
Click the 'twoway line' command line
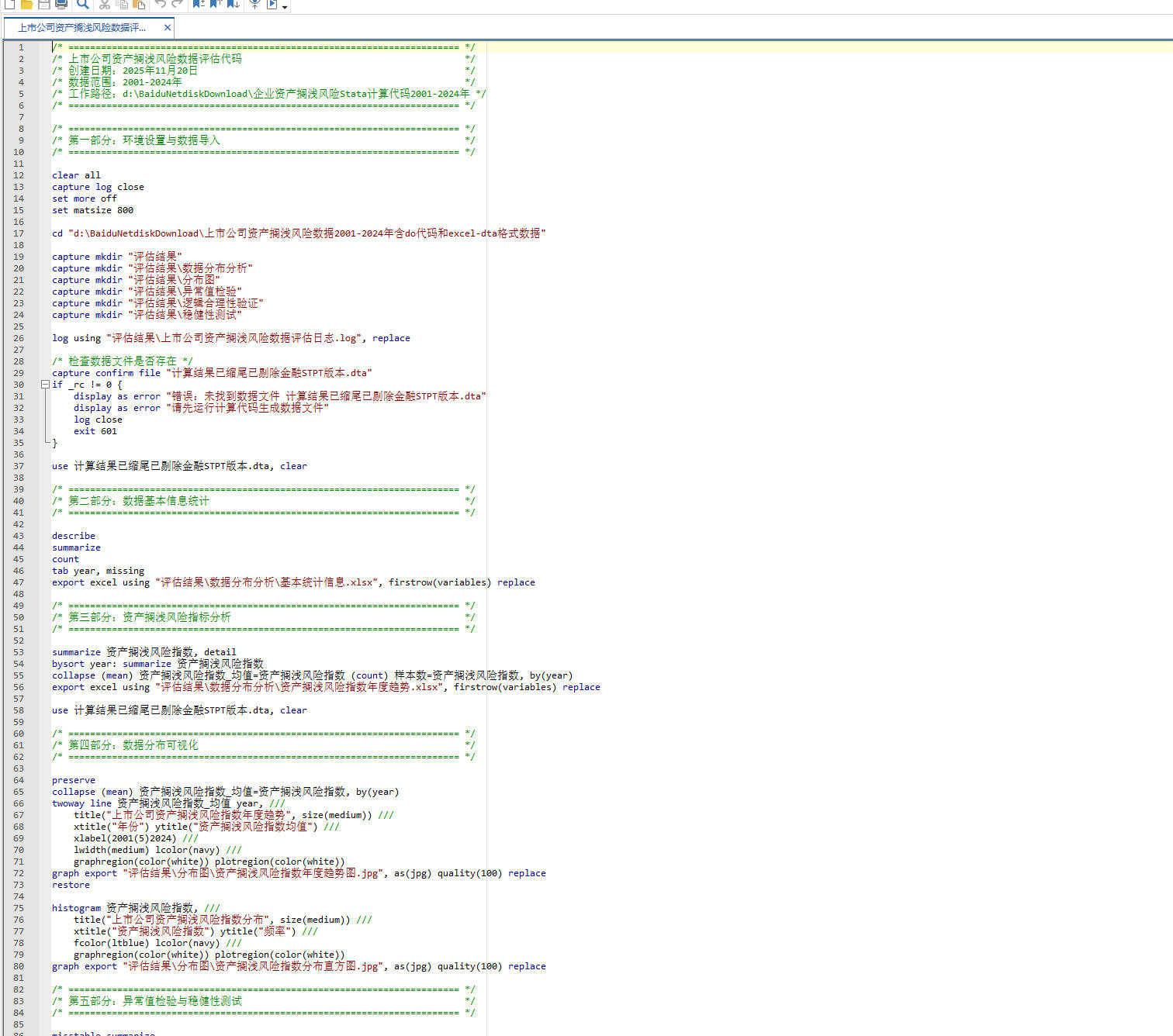[x=168, y=803]
